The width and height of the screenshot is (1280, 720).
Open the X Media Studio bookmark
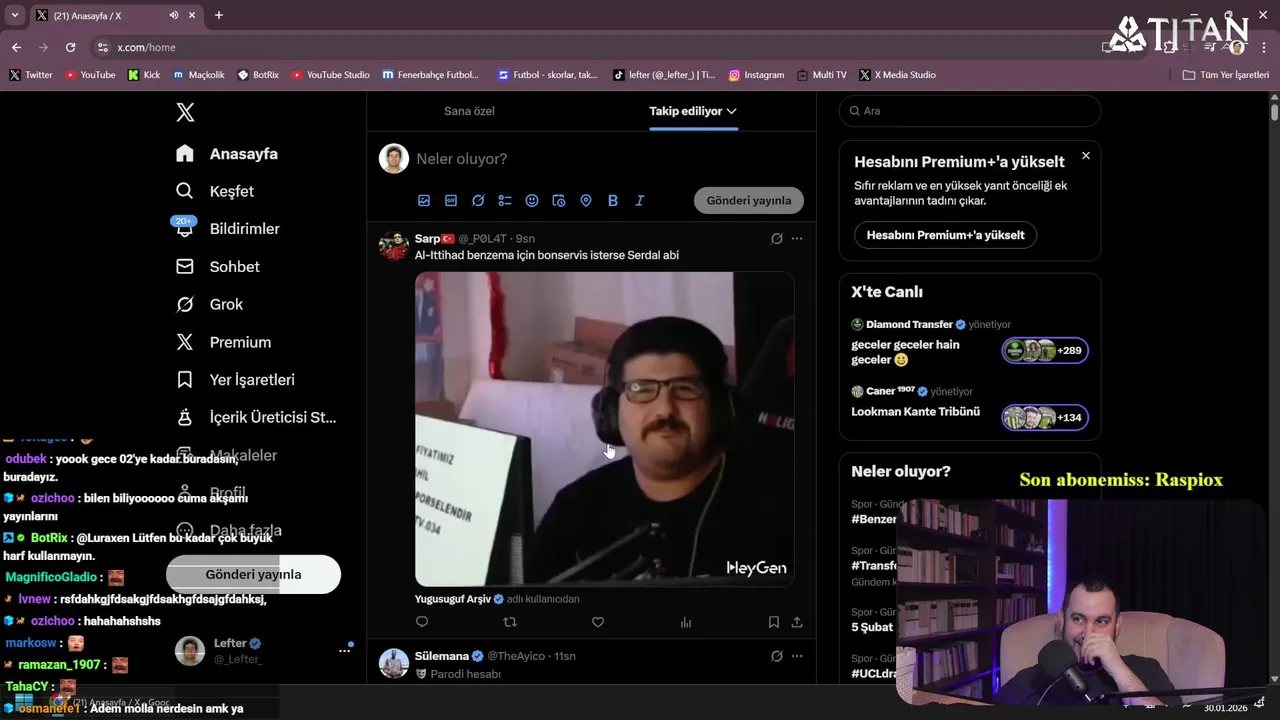tap(897, 75)
